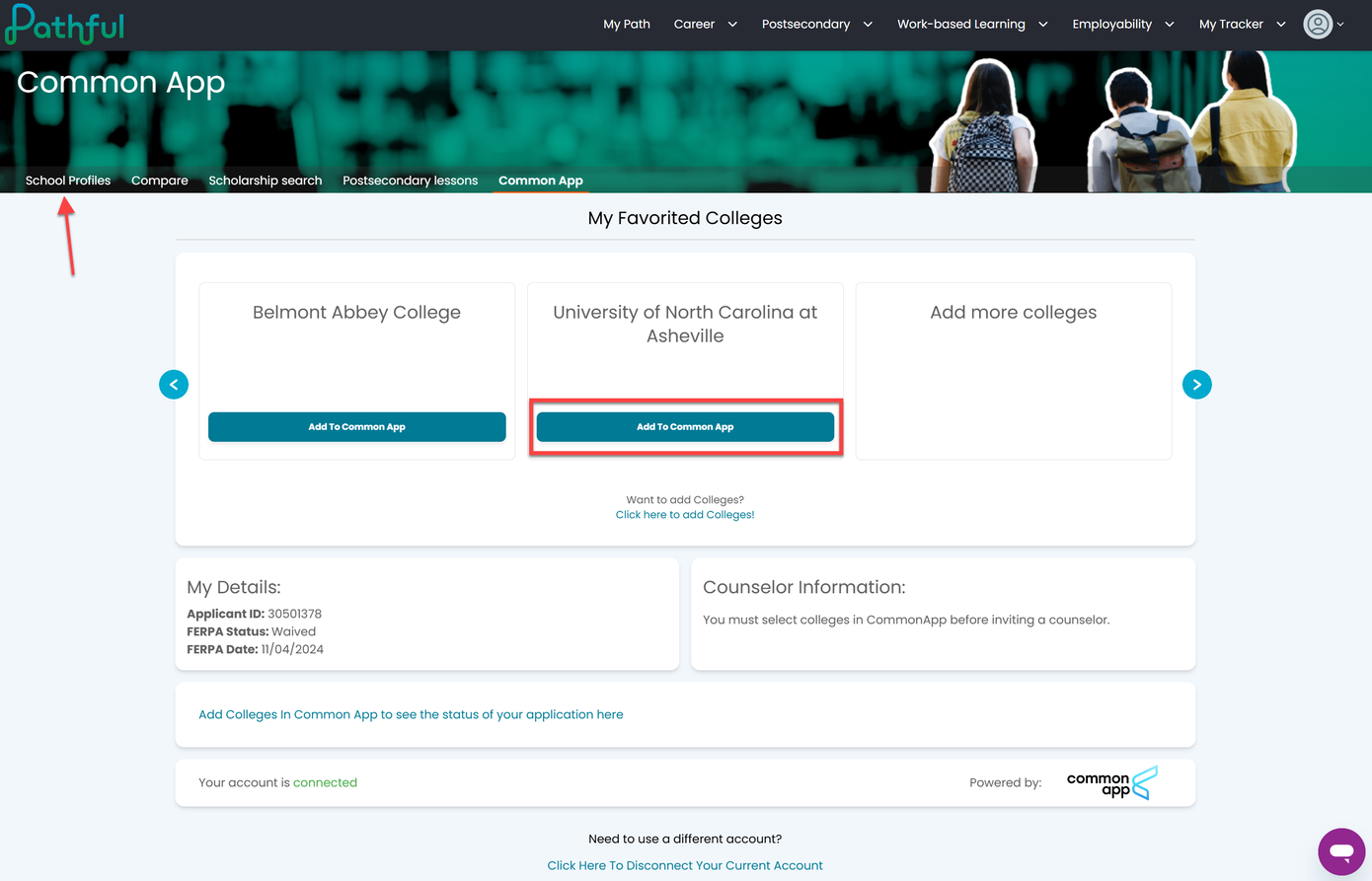Switch to the School Profiles tab

point(68,181)
